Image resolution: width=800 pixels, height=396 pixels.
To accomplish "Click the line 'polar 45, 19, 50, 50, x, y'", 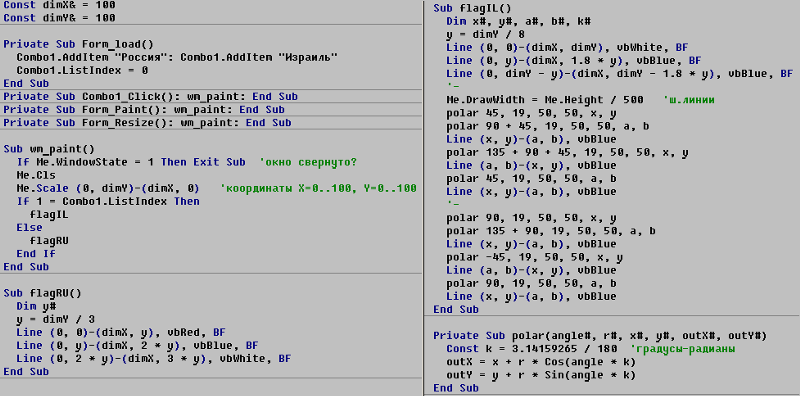I will [531, 113].
